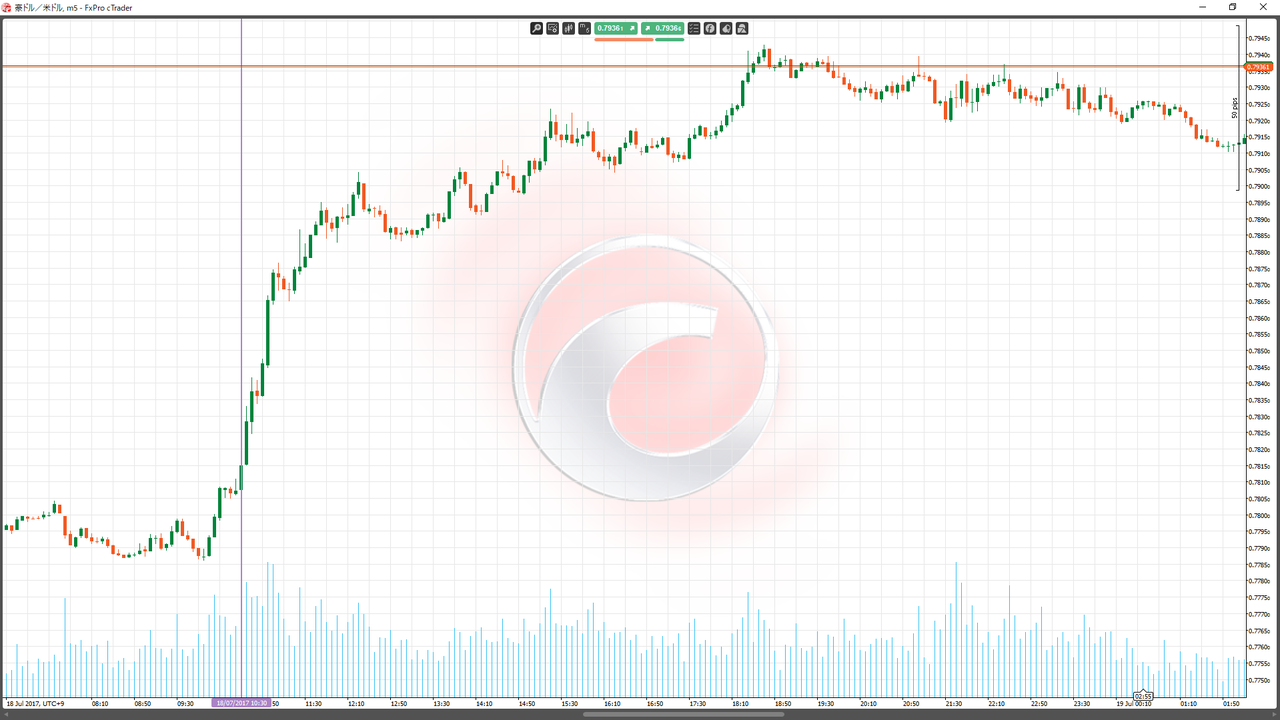Click the green buy button 0.7936
This screenshot has height=720, width=1280.
click(663, 28)
